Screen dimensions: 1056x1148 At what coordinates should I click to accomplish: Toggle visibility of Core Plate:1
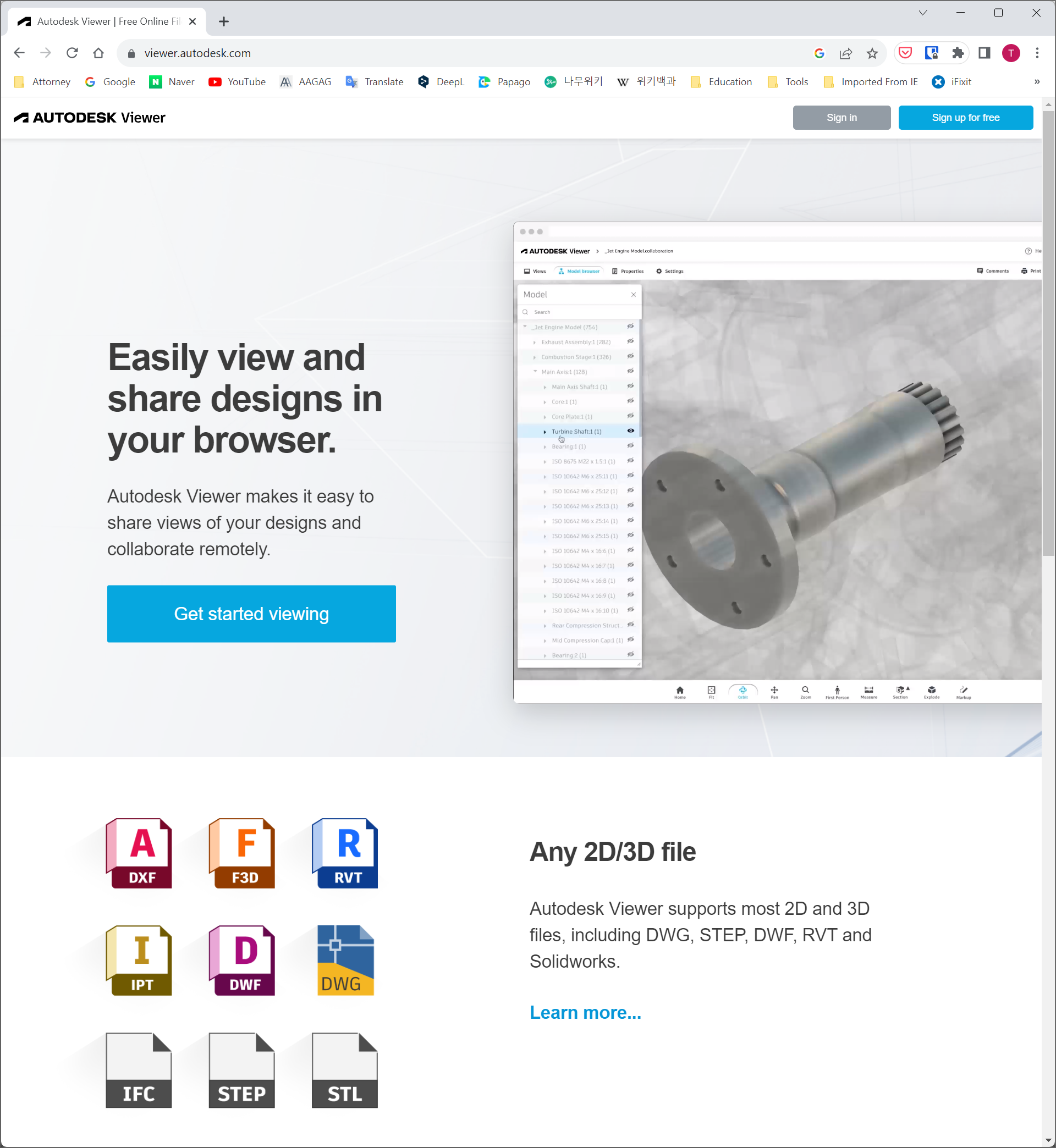[x=630, y=416]
